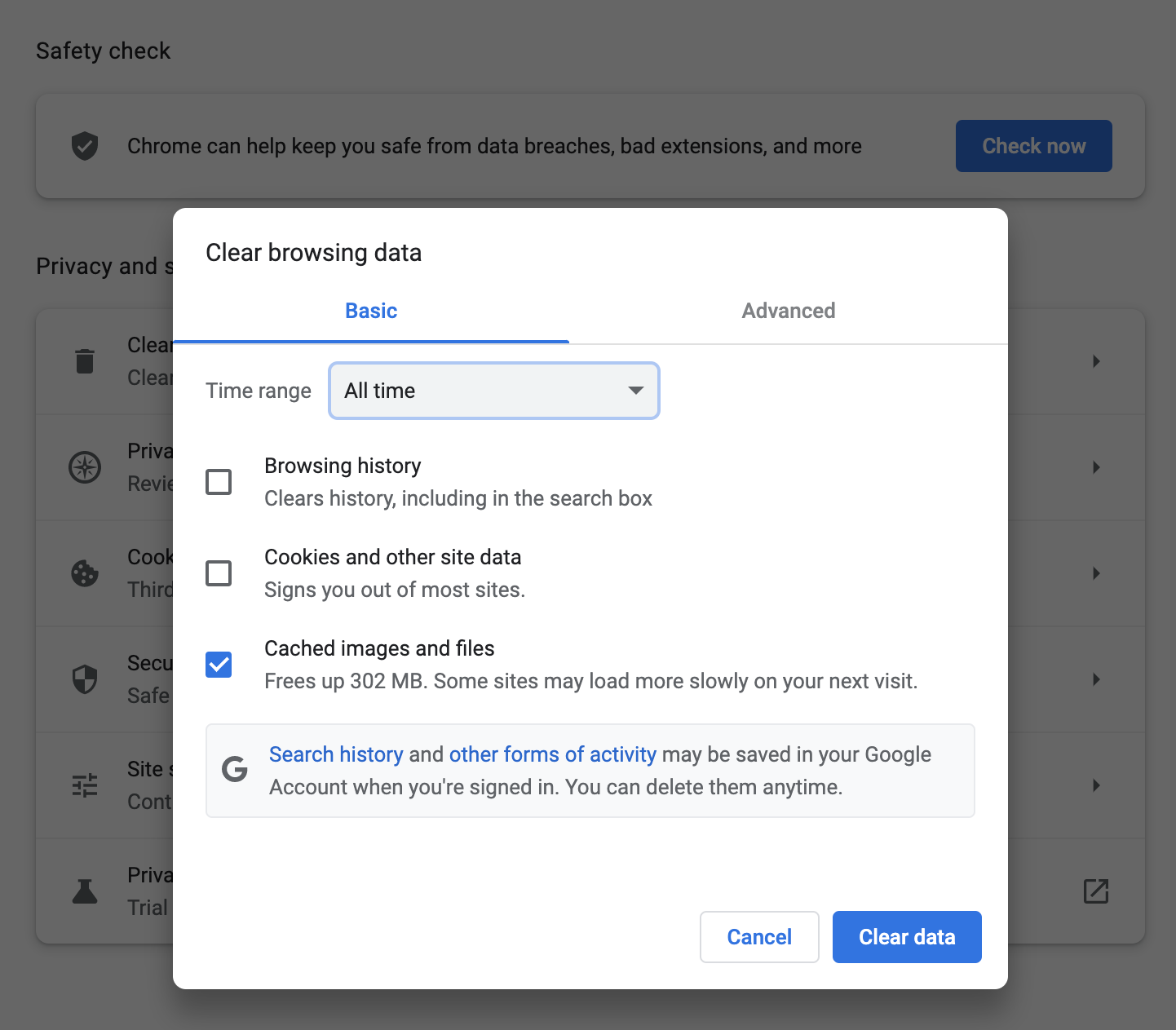Expand the Security row chevron arrow
This screenshot has height=1030, width=1176.
pyautogui.click(x=1096, y=679)
